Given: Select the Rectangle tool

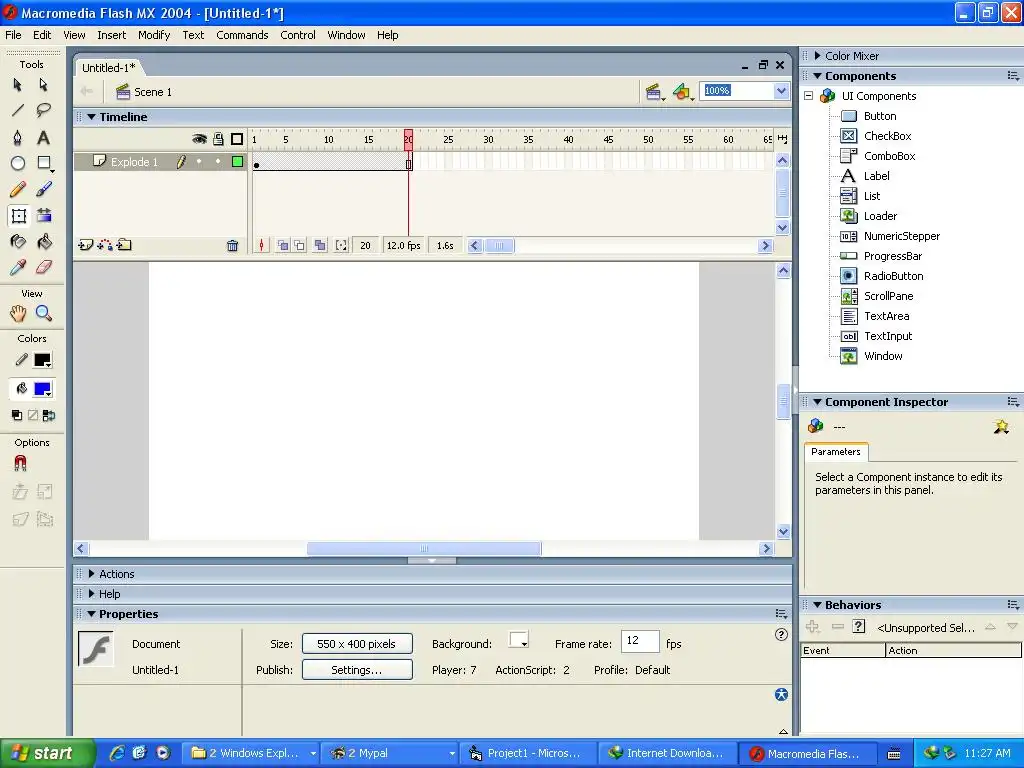Looking at the screenshot, I should coord(44,163).
